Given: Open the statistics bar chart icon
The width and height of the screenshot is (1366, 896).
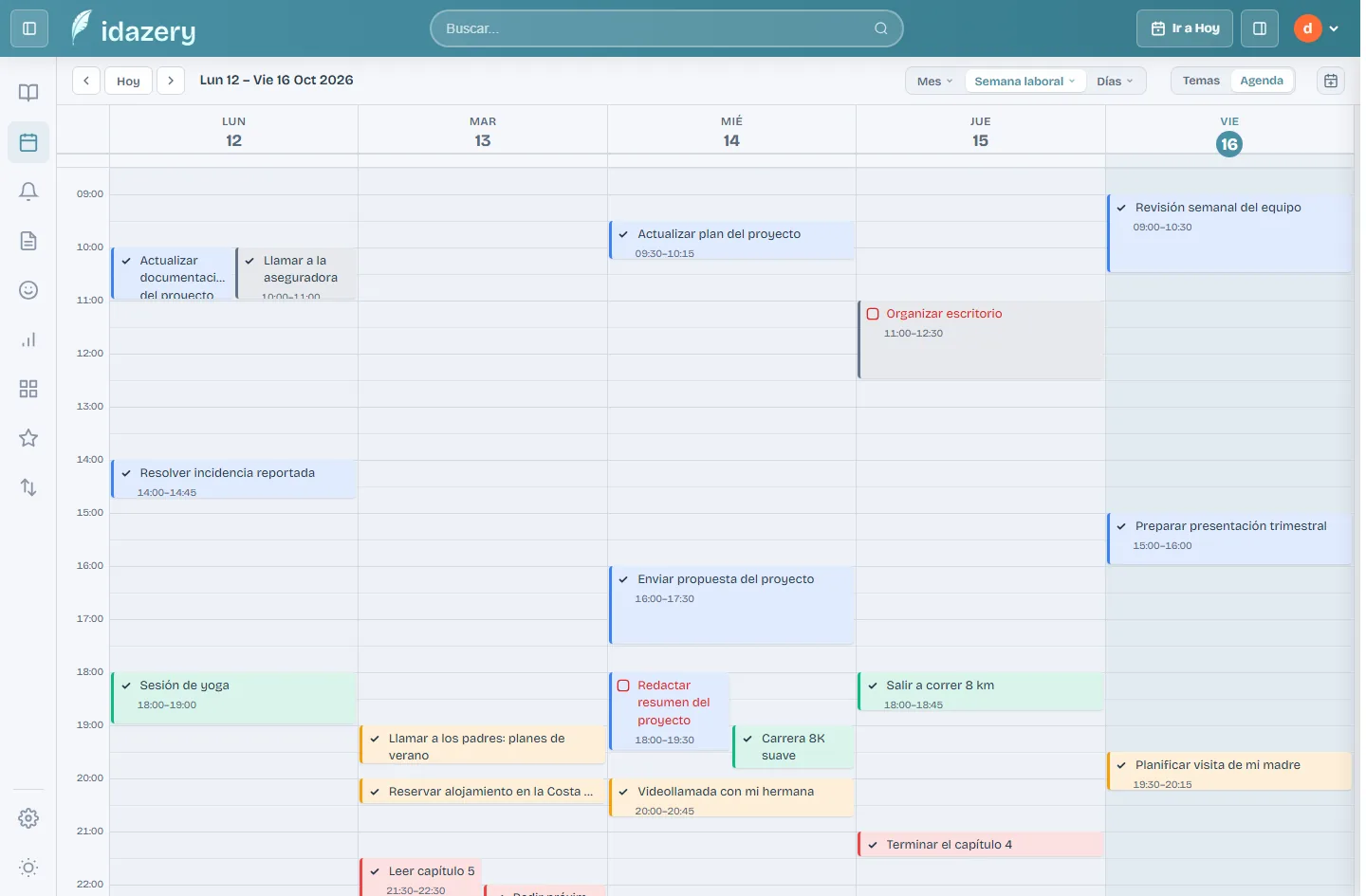Looking at the screenshot, I should 28,339.
